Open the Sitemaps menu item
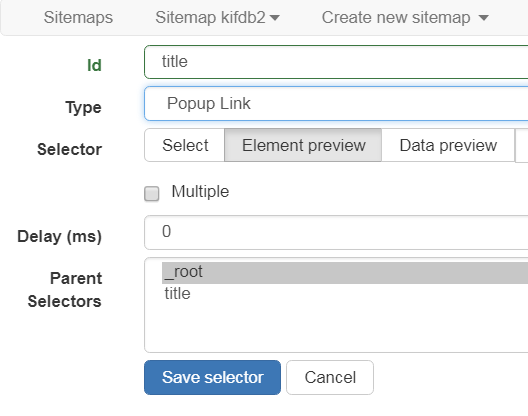 [x=78, y=18]
